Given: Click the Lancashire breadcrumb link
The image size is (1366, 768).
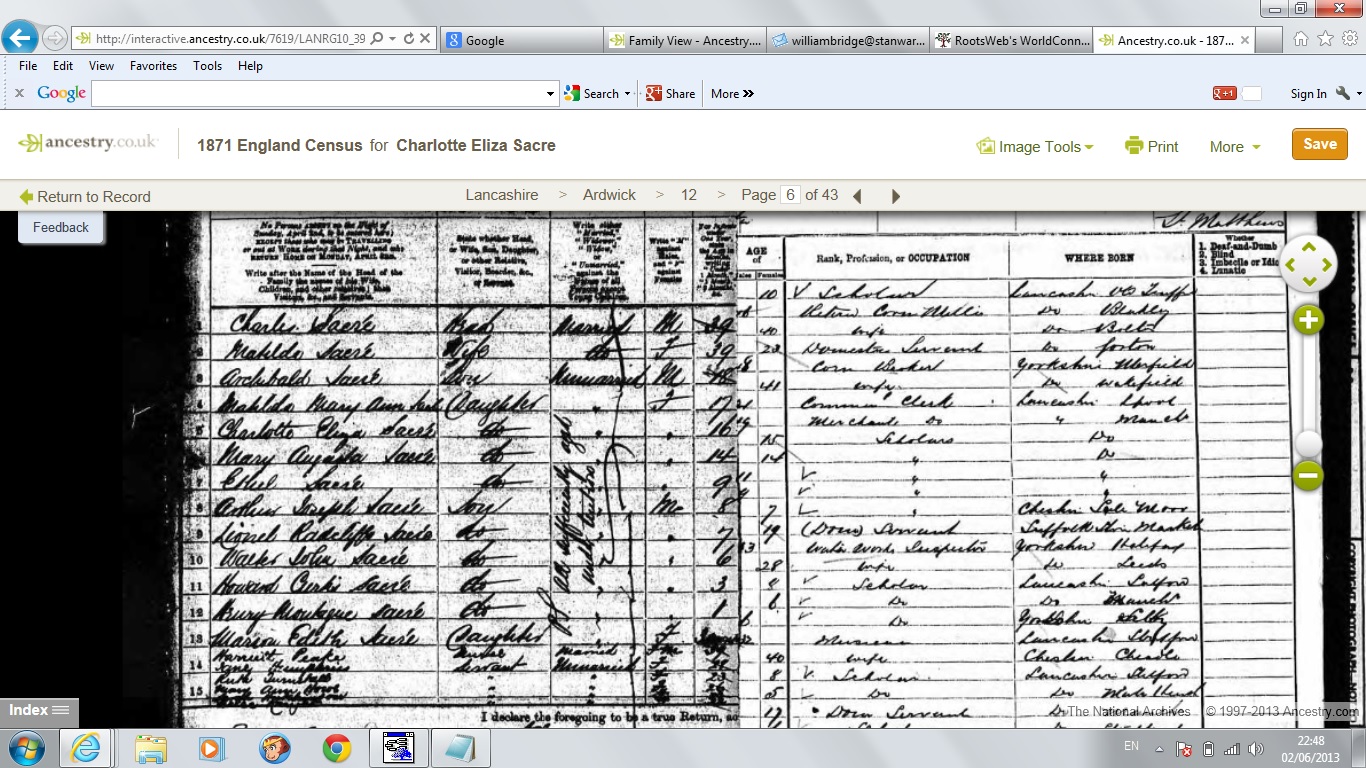Looking at the screenshot, I should [x=501, y=195].
